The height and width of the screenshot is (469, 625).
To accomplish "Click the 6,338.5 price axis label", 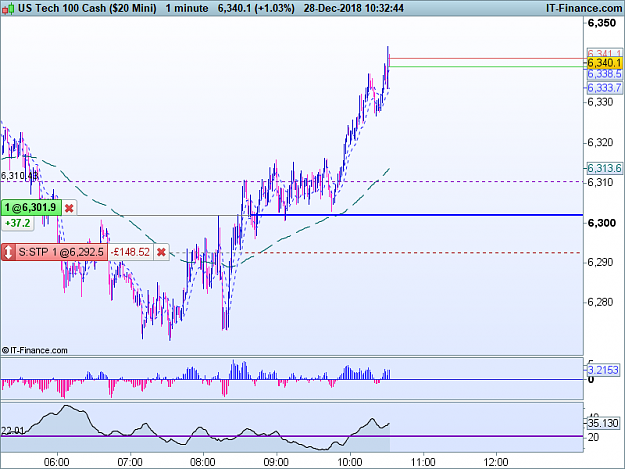I will 604,74.
